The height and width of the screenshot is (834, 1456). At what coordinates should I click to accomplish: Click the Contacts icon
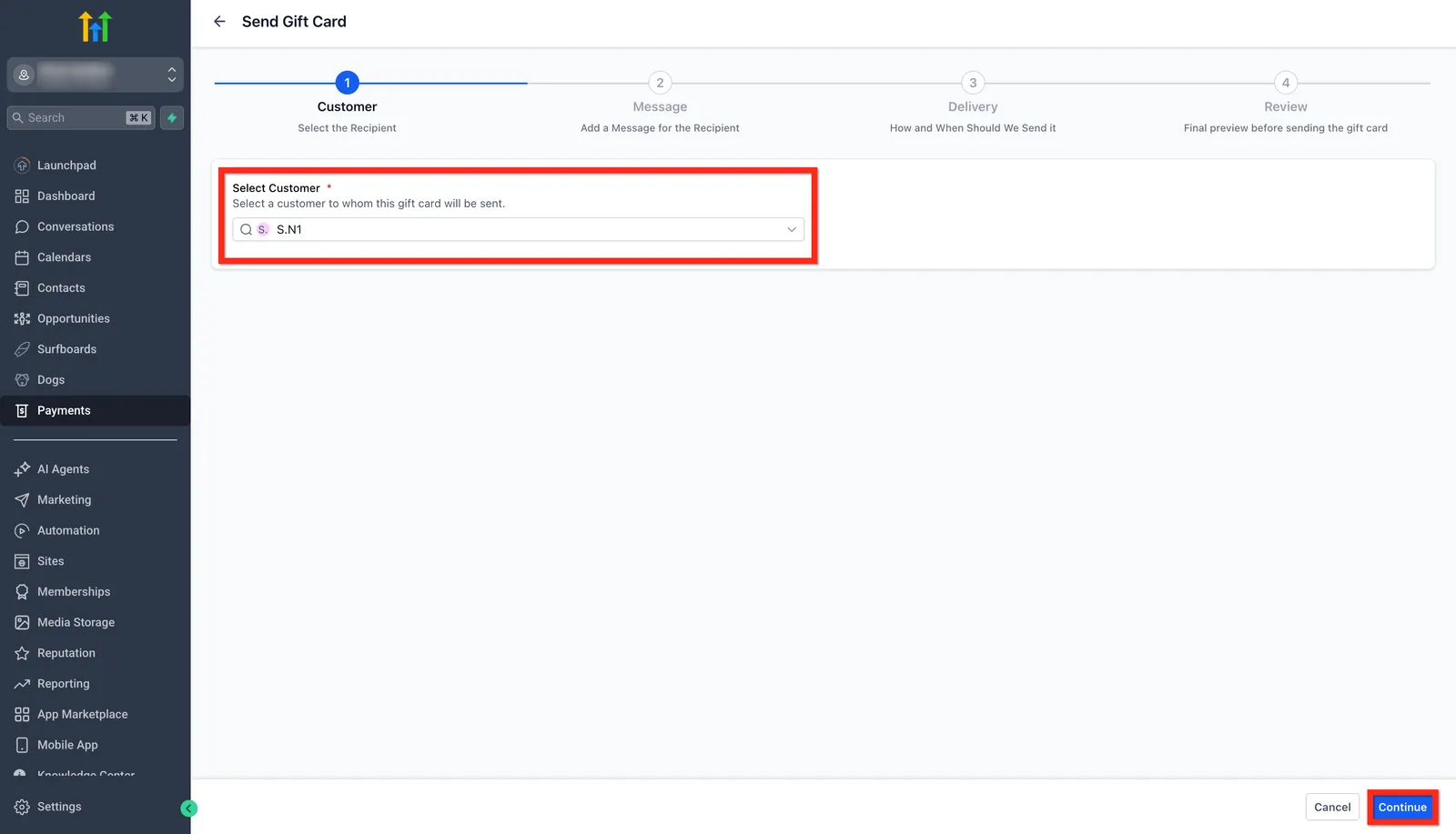22,288
